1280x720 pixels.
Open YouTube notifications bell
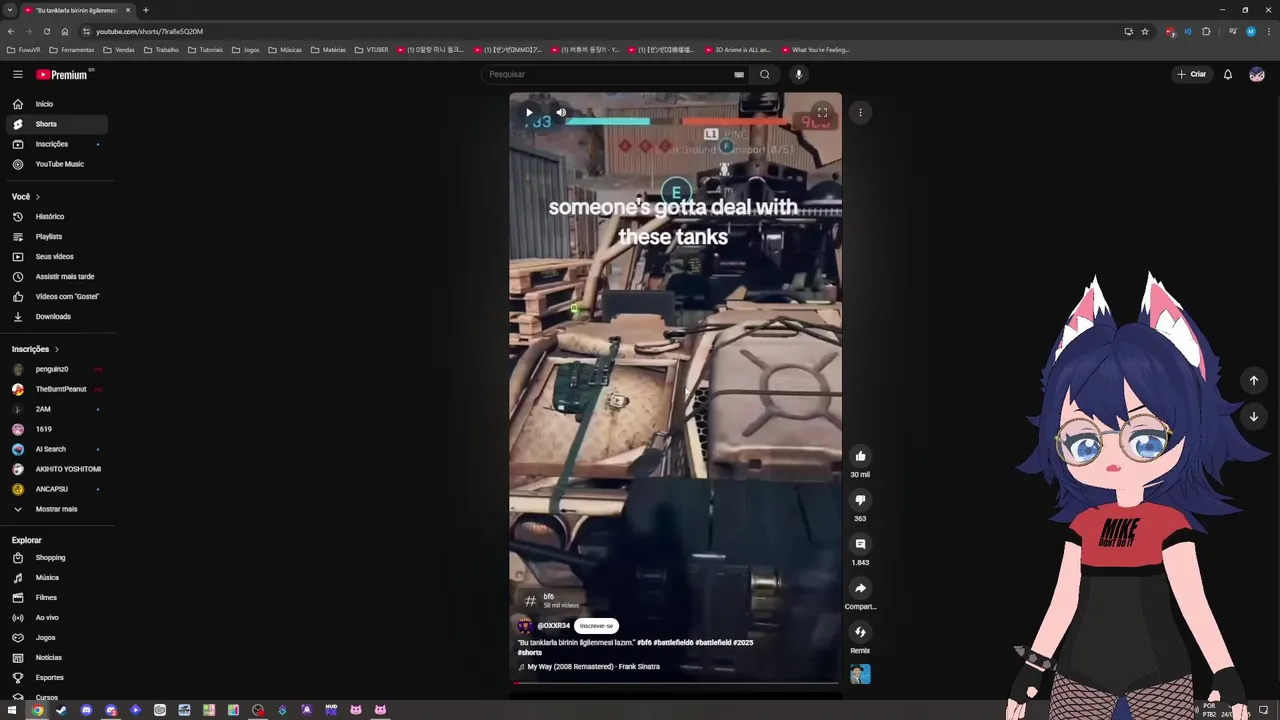[1228, 74]
